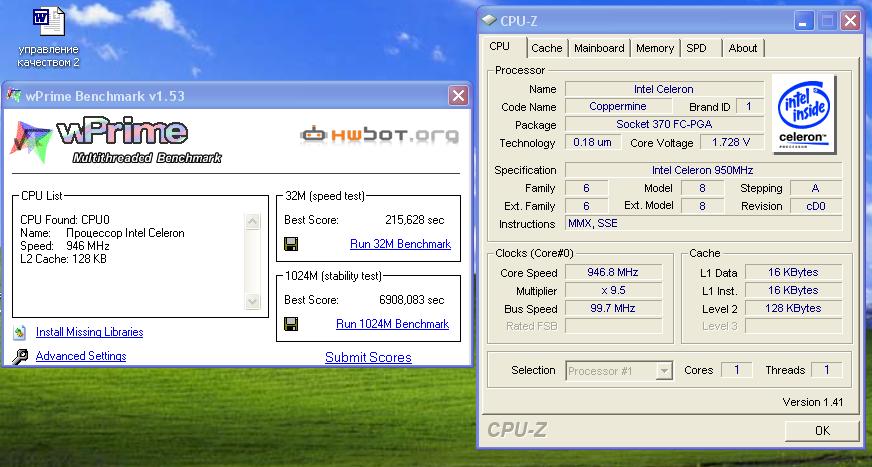The image size is (872, 467).
Task: Click 'Speed: 946 MHz' line in CPU List
Action: (x=65, y=246)
